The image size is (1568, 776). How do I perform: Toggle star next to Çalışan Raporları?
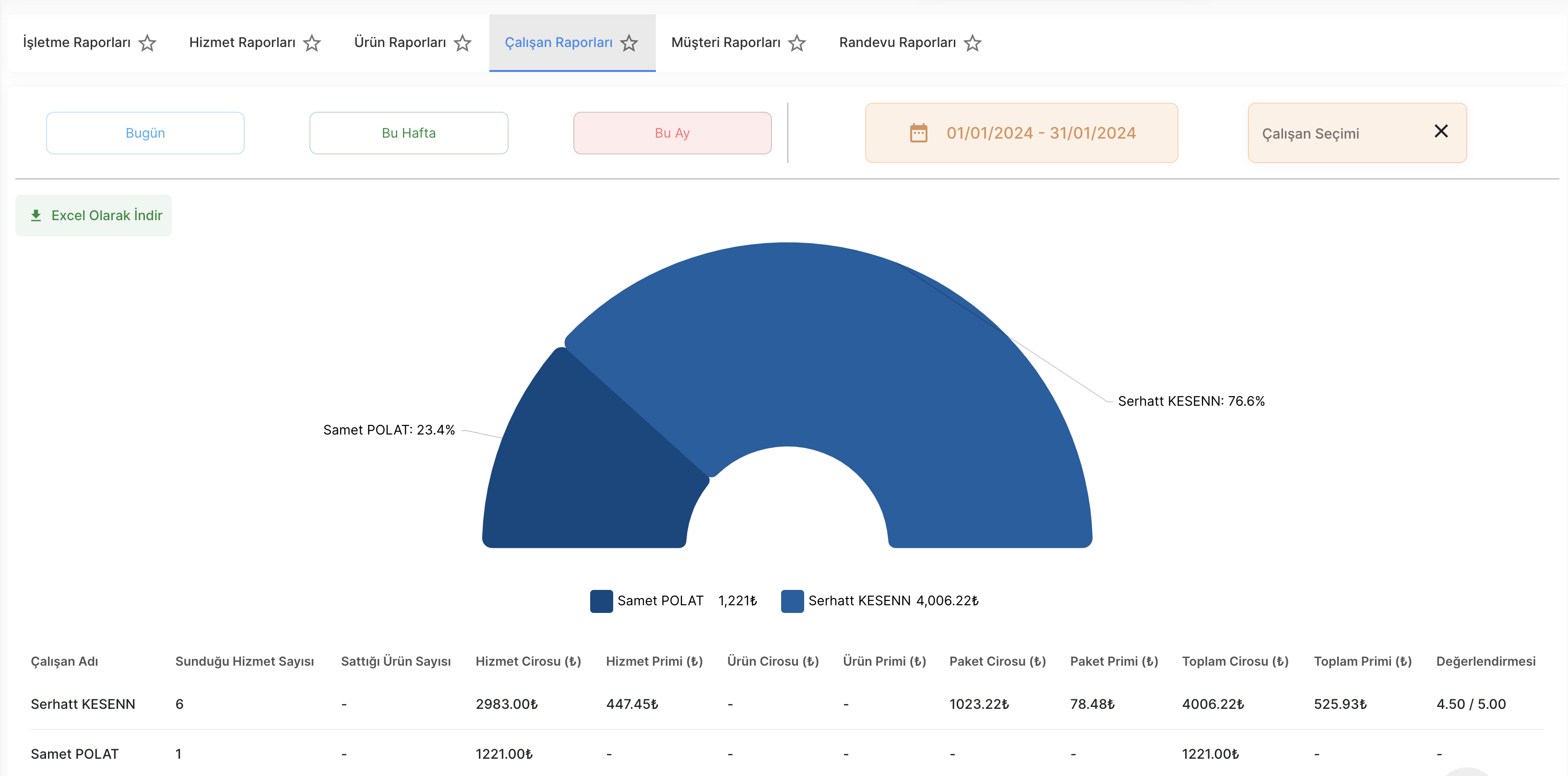(x=629, y=43)
